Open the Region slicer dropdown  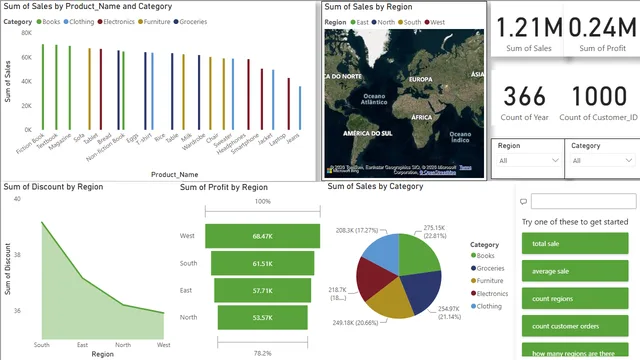[528, 160]
